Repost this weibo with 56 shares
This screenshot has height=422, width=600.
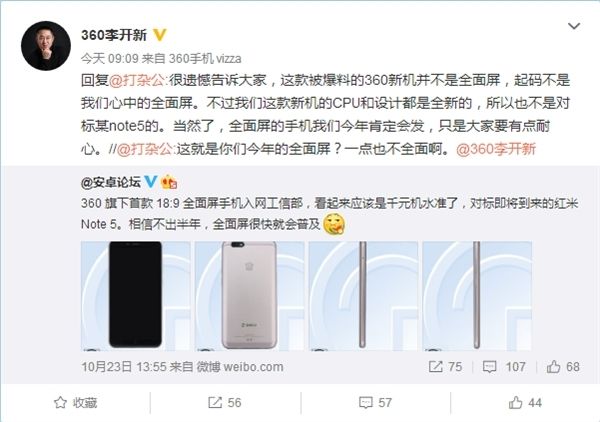(225, 402)
